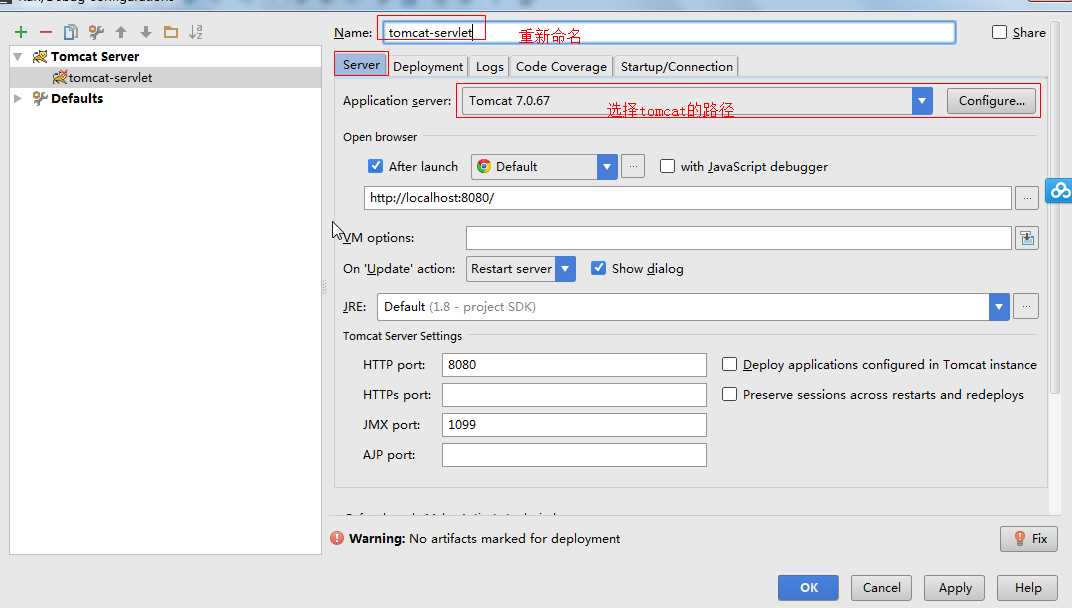Uncheck After launch checkbox
The width and height of the screenshot is (1072, 608).
(375, 166)
